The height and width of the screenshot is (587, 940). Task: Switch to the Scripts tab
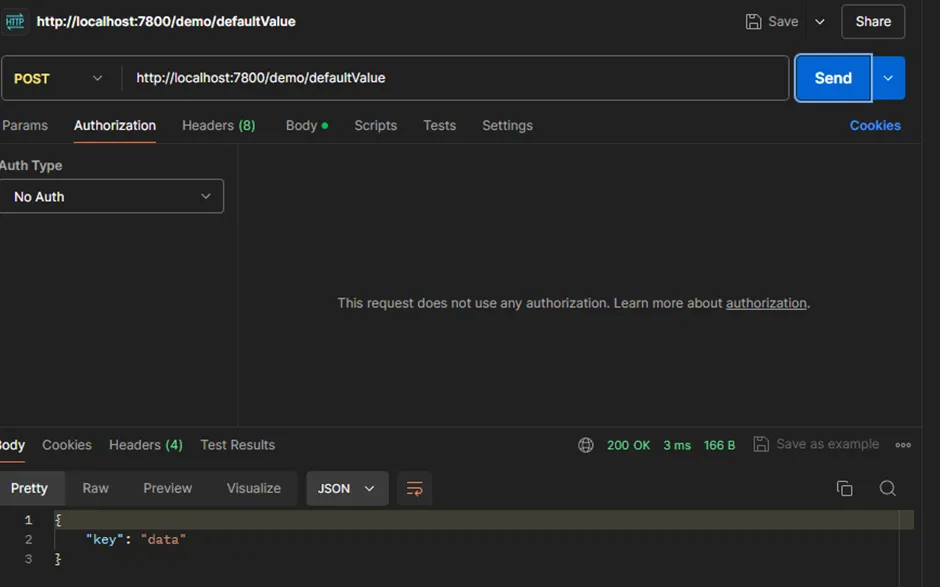click(375, 125)
